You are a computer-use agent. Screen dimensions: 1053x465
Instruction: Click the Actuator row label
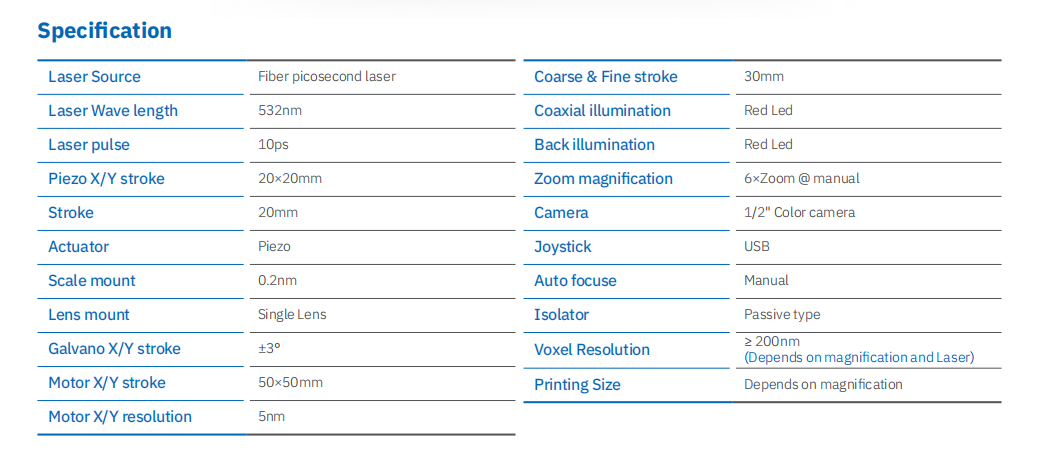coord(78,247)
